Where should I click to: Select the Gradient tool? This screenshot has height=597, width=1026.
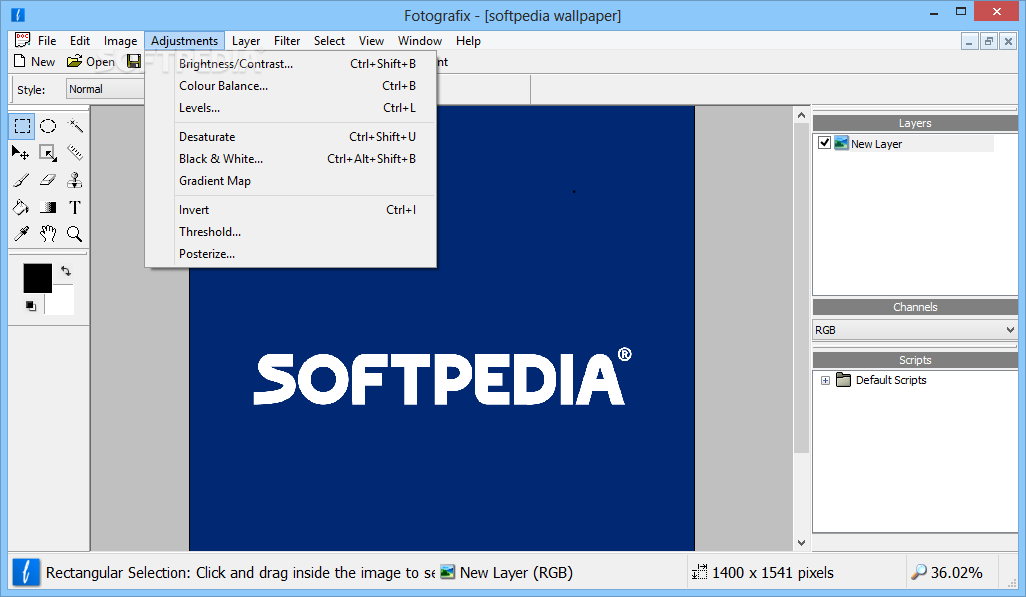[x=48, y=208]
